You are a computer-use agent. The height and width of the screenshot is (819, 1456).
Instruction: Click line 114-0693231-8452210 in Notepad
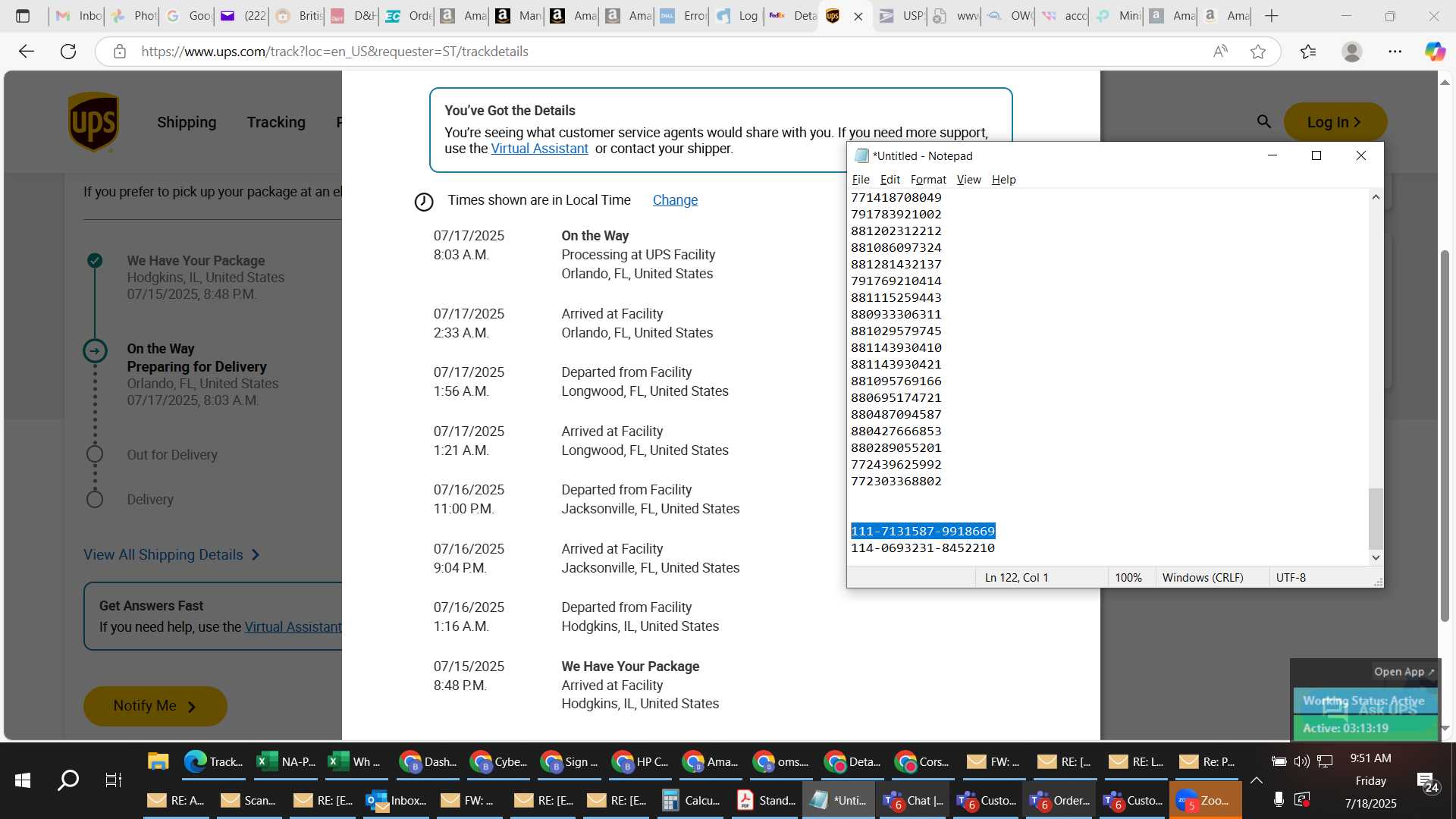pos(922,548)
